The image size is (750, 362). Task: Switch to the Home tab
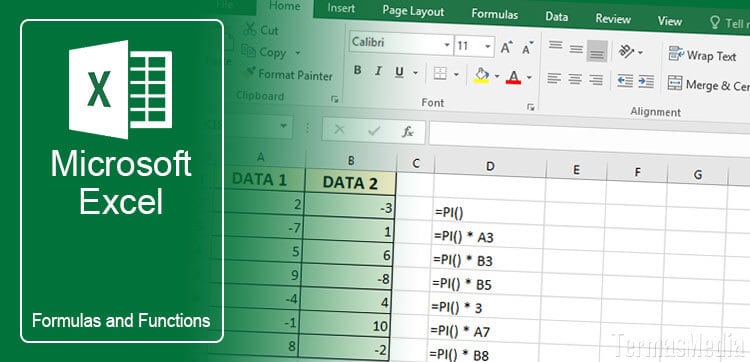point(285,6)
